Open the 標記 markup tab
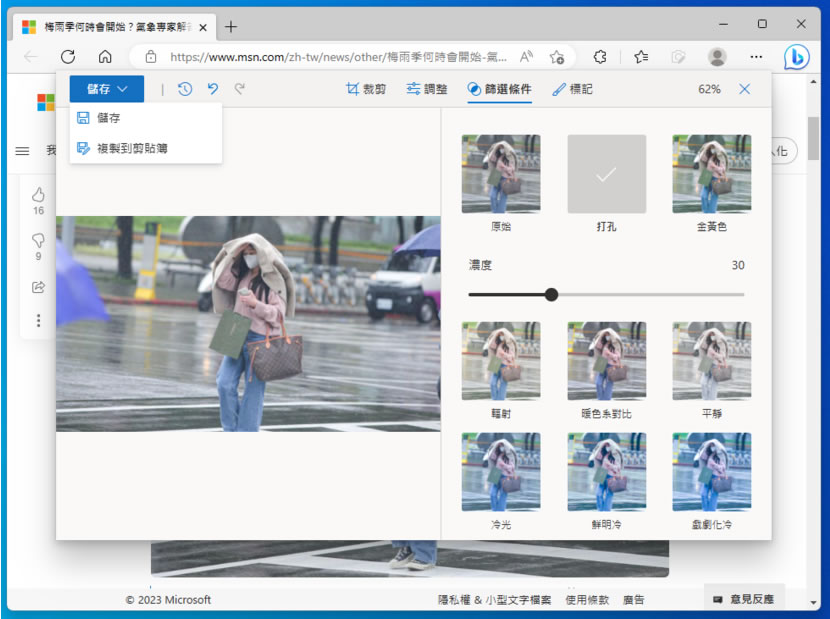Viewport: 830px width, 619px height. pos(572,89)
